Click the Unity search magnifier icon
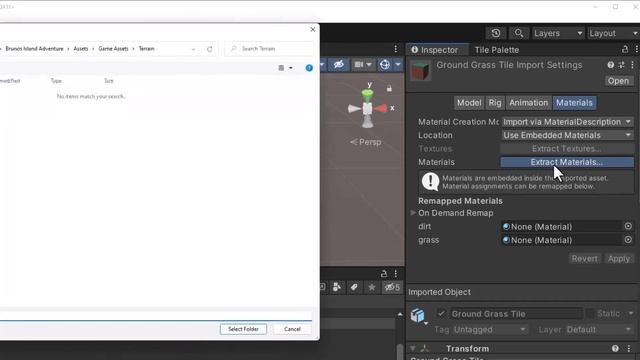This screenshot has width=640, height=360. (518, 33)
